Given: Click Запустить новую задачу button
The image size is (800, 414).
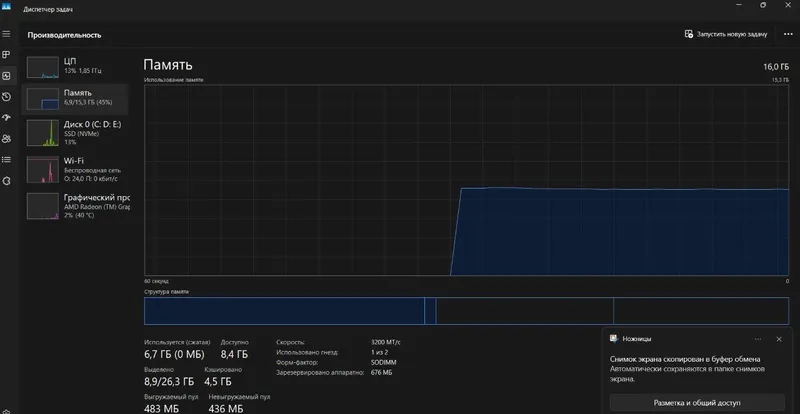Looking at the screenshot, I should [726, 34].
